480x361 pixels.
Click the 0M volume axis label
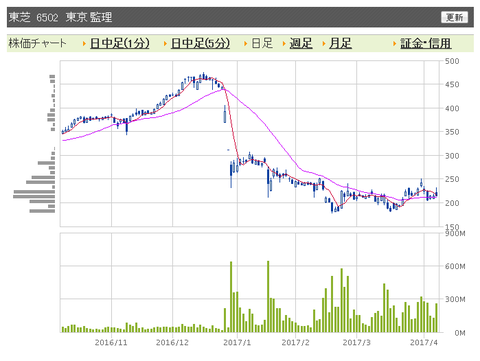[460, 333]
